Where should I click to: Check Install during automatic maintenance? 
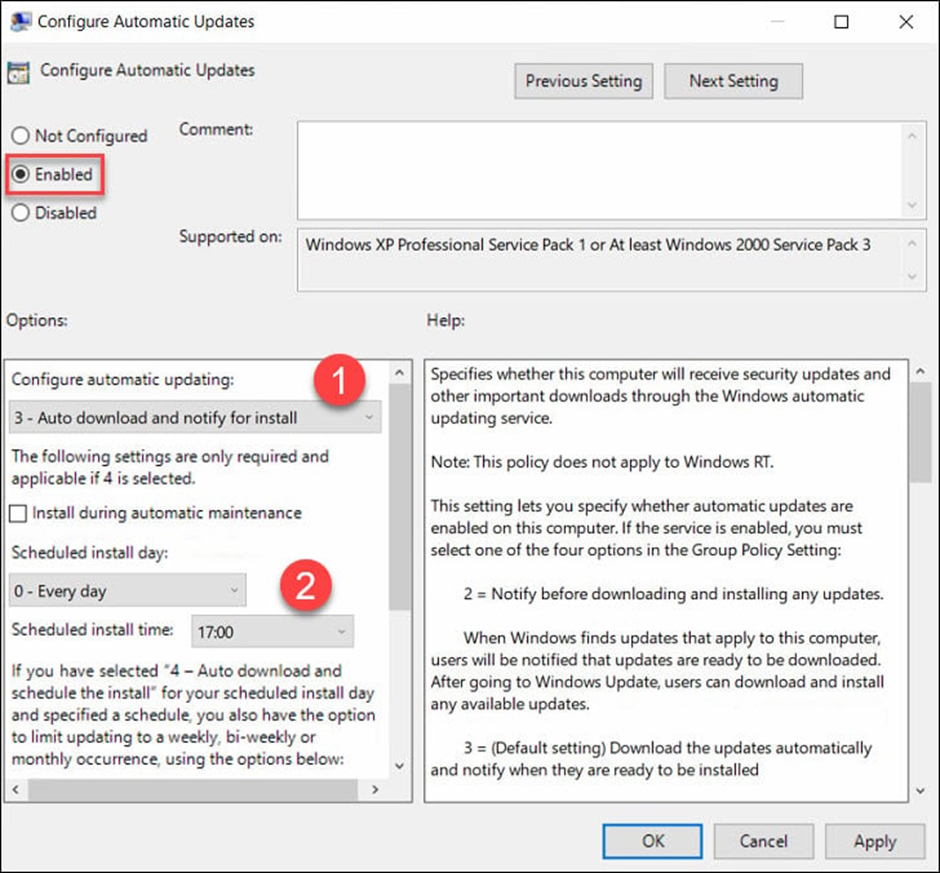point(17,512)
